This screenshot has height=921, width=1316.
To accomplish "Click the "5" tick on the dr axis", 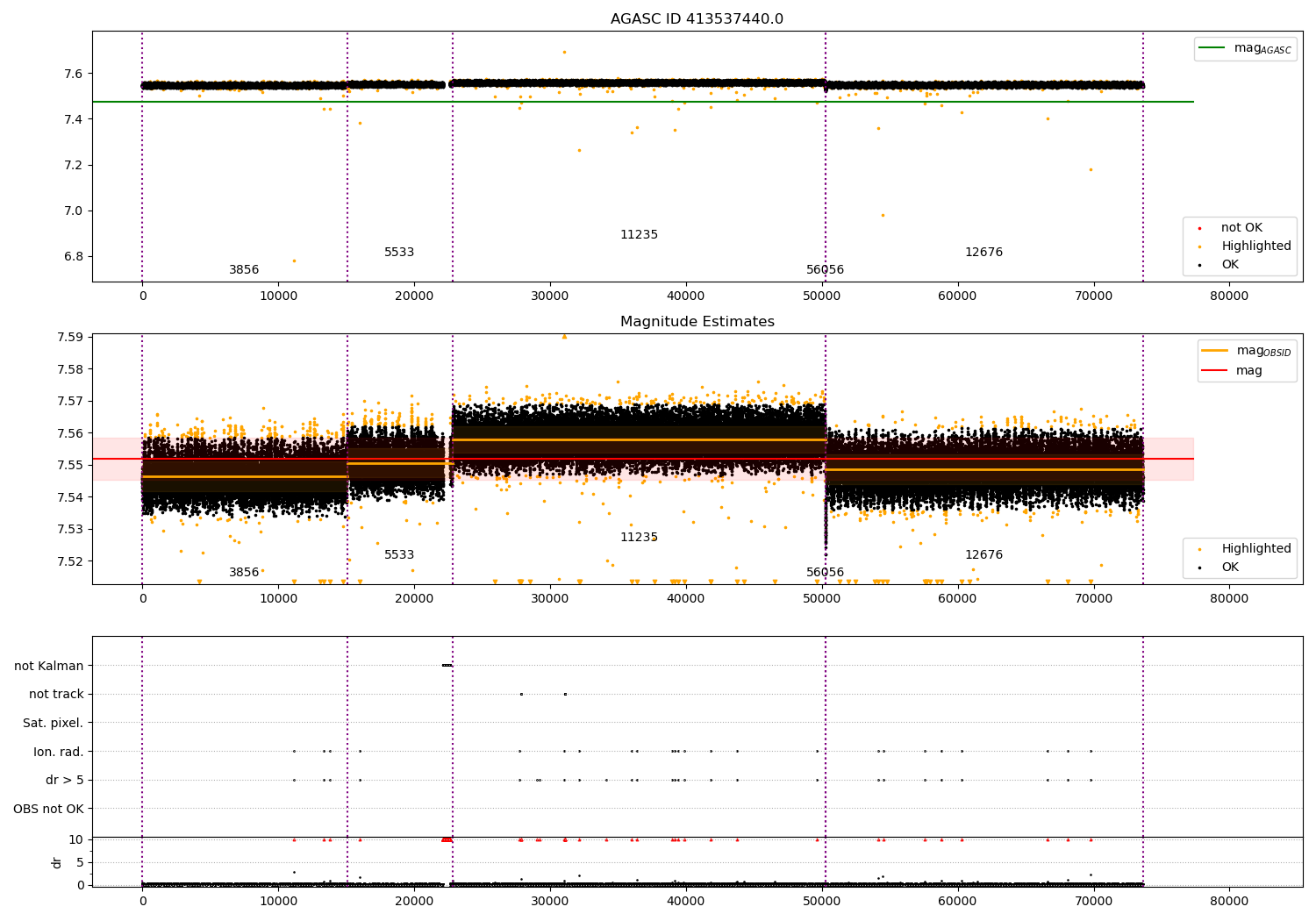I will [x=80, y=862].
